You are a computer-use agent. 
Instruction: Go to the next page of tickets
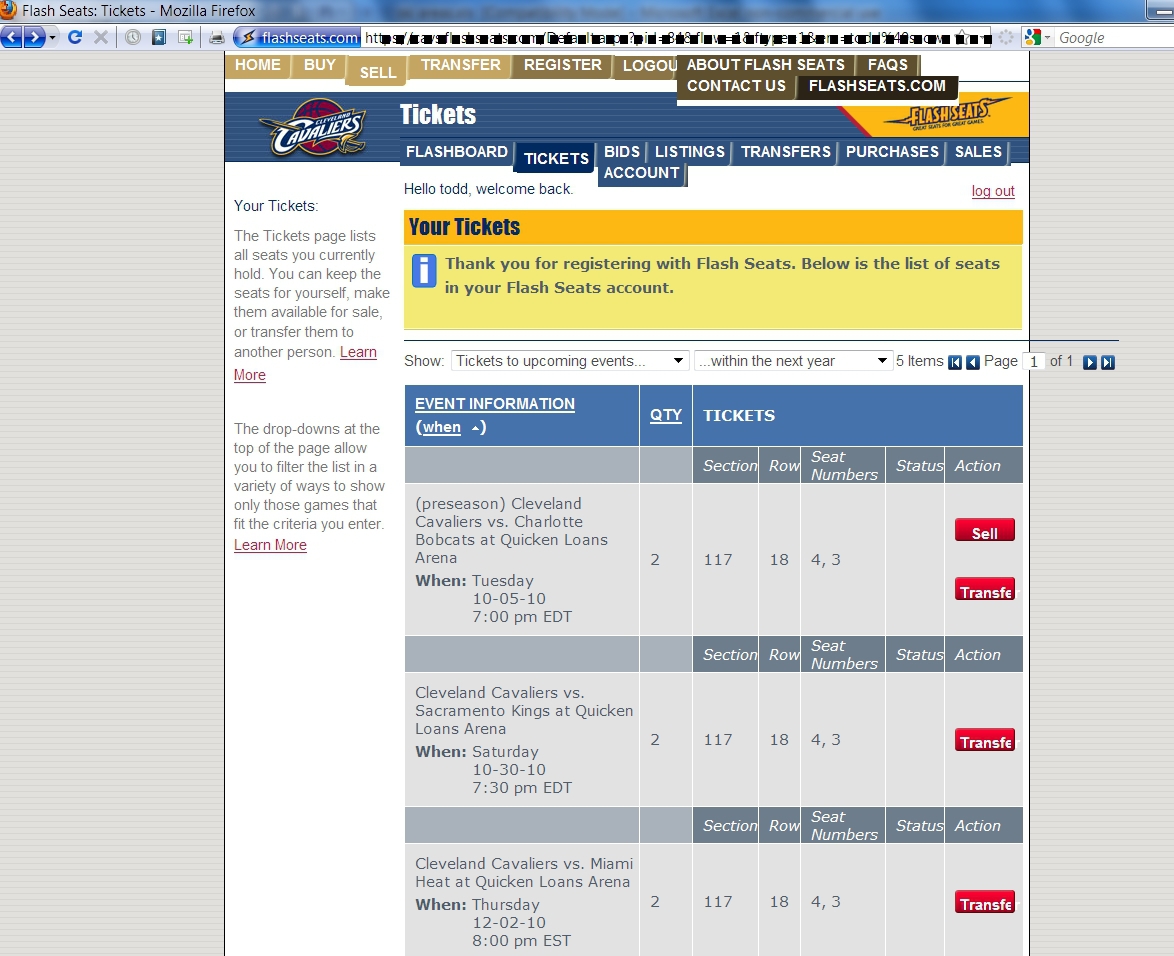coord(1089,362)
